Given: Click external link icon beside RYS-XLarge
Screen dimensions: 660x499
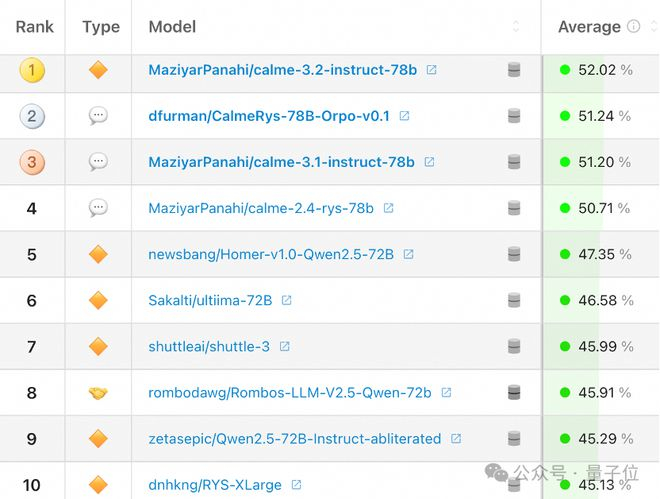Looking at the screenshot, I should tap(297, 485).
